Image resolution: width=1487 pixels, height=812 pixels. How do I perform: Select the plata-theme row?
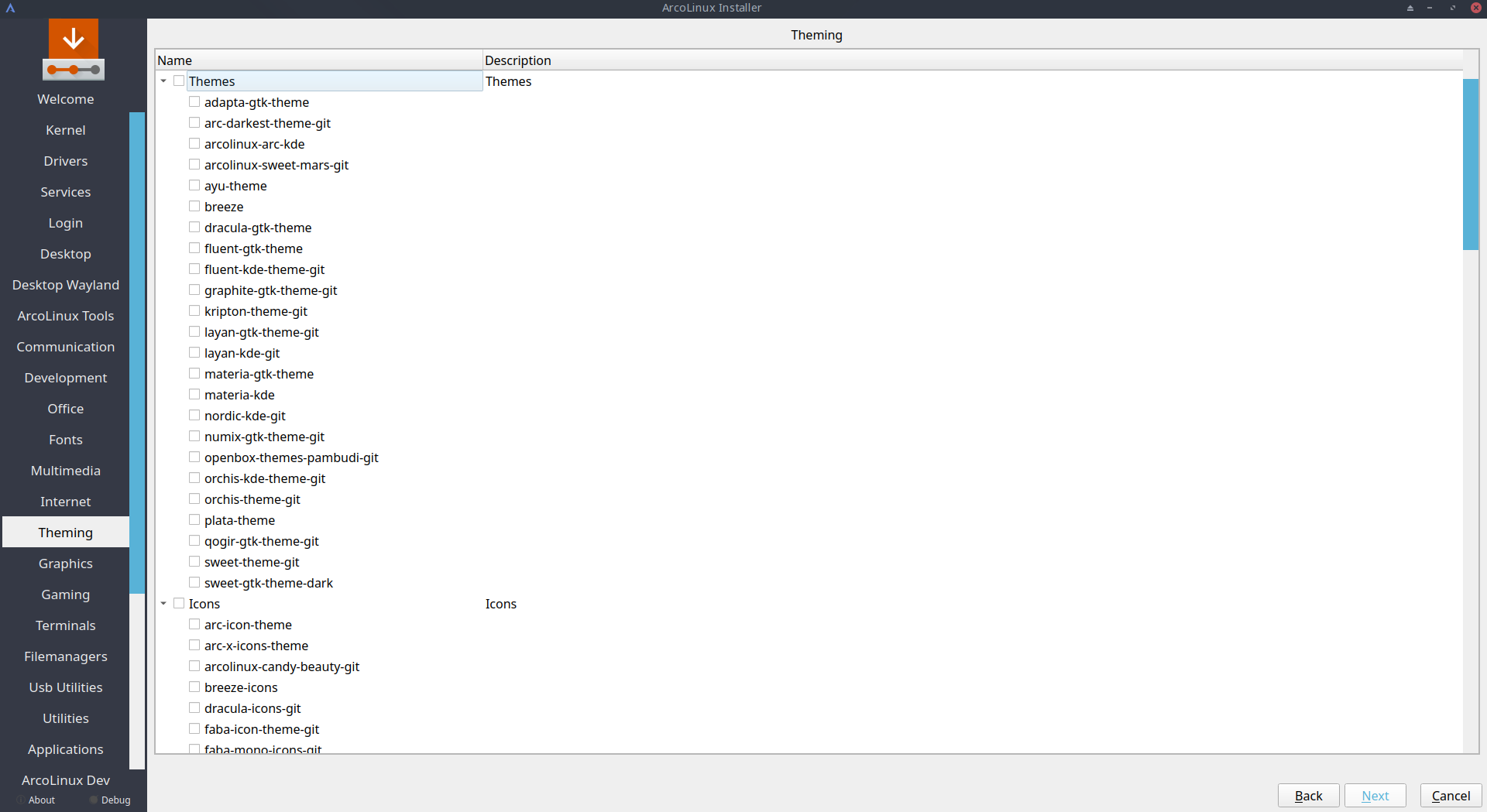239,520
